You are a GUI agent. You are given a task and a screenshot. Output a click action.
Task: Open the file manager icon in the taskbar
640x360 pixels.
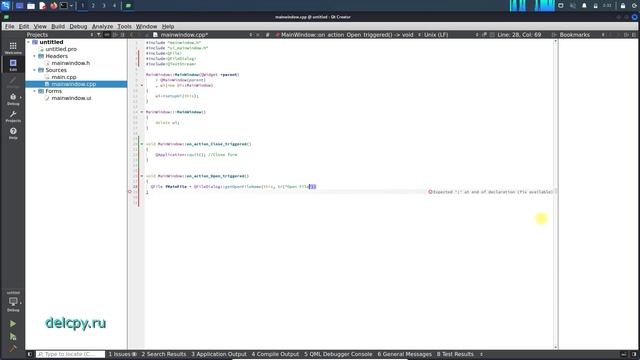[31, 6]
